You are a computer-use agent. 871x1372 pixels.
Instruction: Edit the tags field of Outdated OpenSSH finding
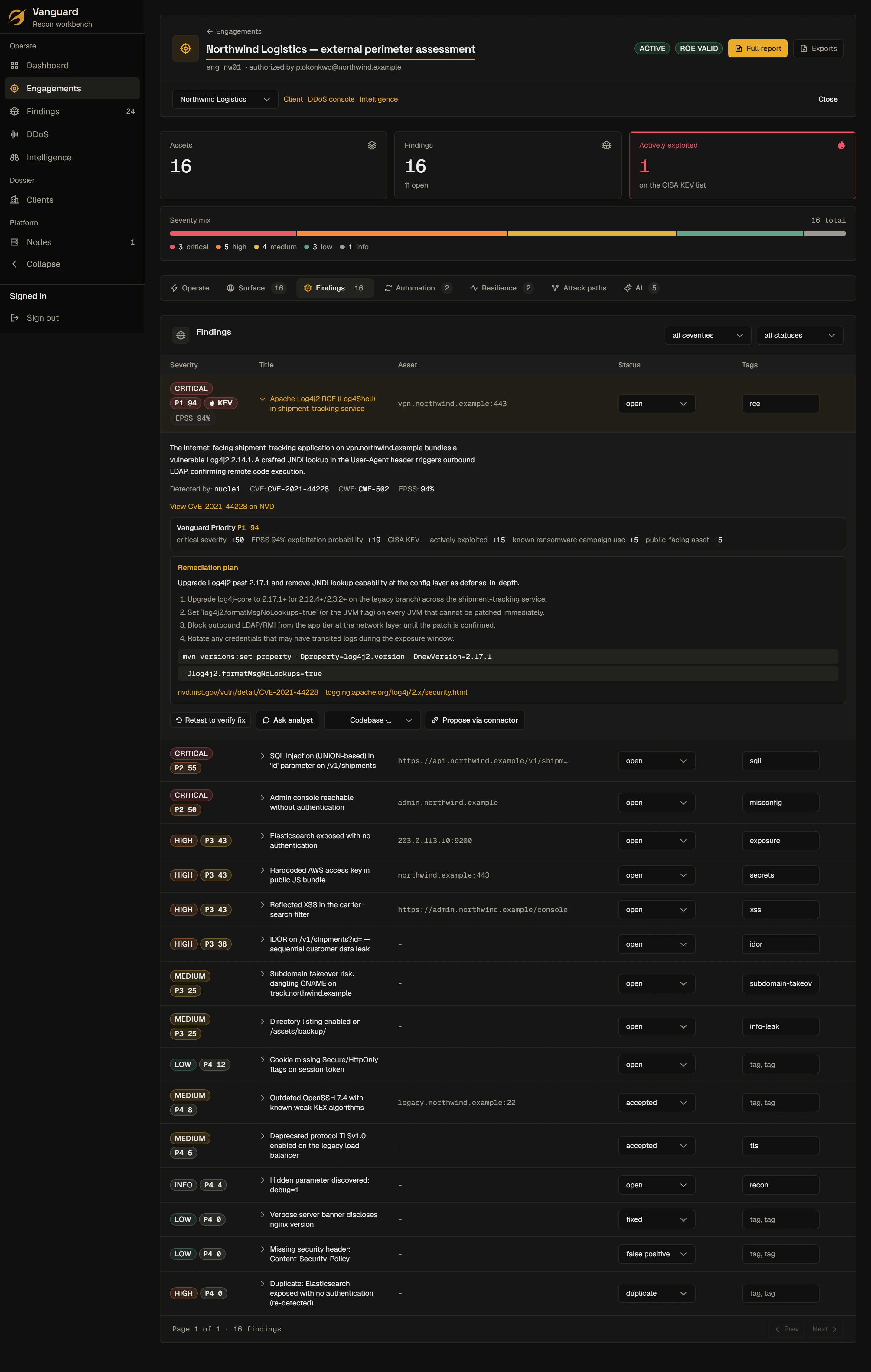(780, 1102)
